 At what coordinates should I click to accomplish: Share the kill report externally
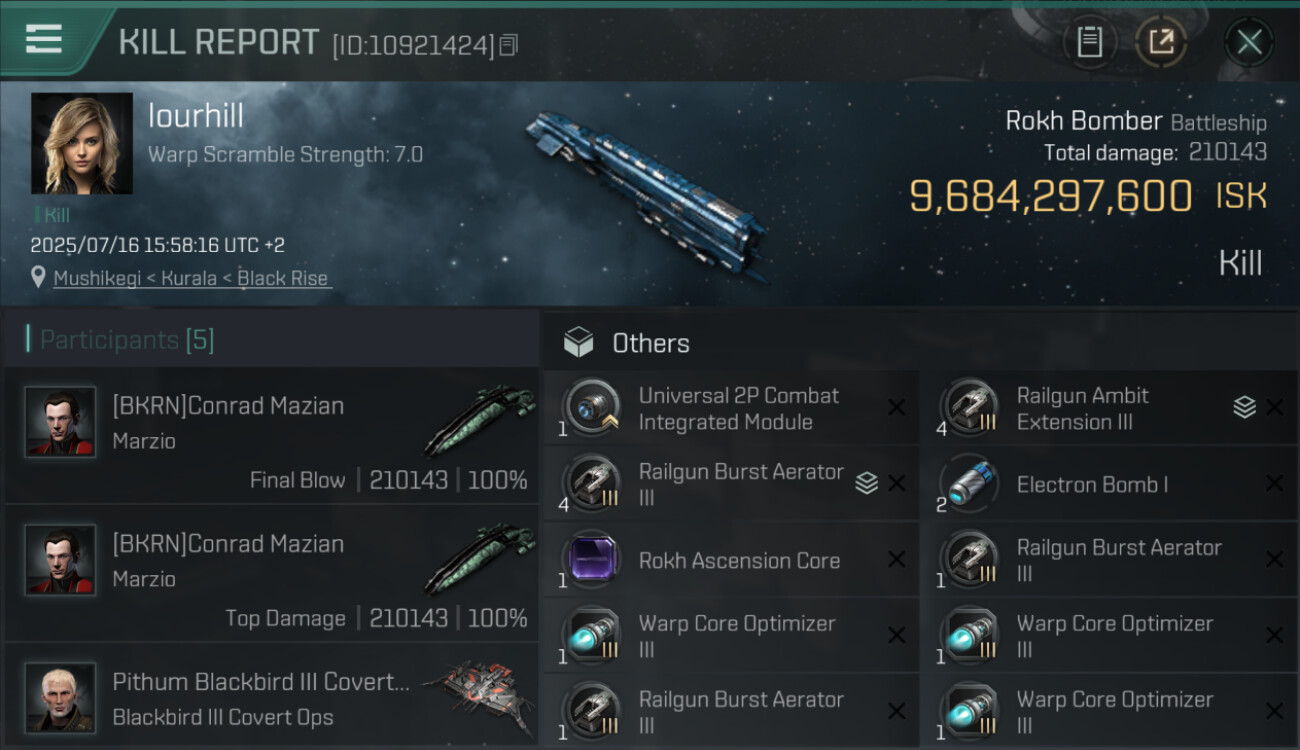click(x=1161, y=42)
